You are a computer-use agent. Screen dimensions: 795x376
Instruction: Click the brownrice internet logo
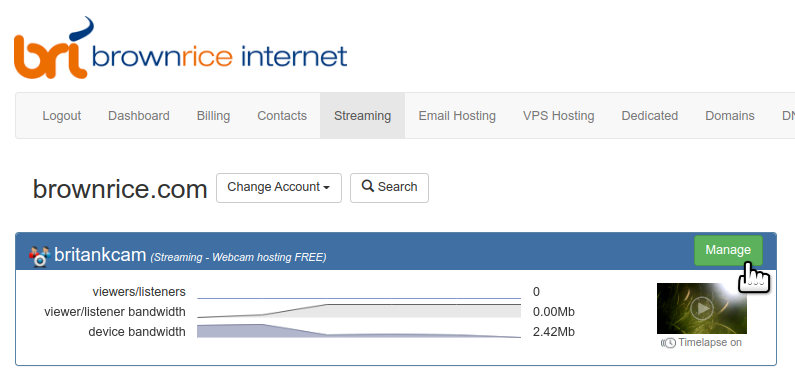(180, 48)
